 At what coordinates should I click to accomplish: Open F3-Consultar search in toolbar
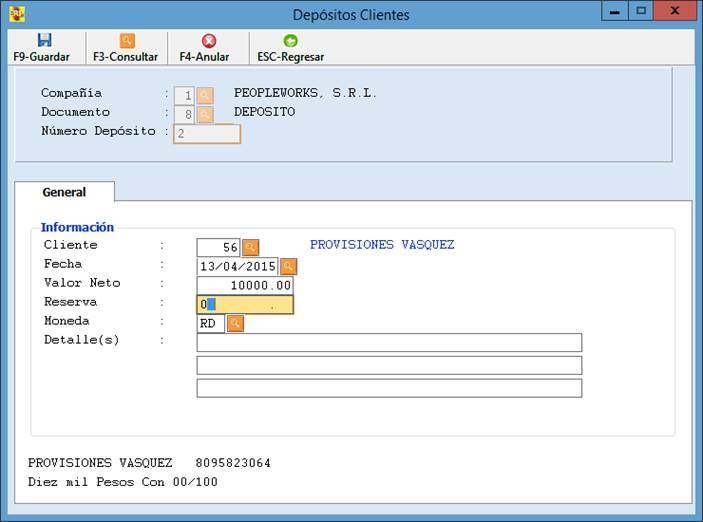coord(126,41)
